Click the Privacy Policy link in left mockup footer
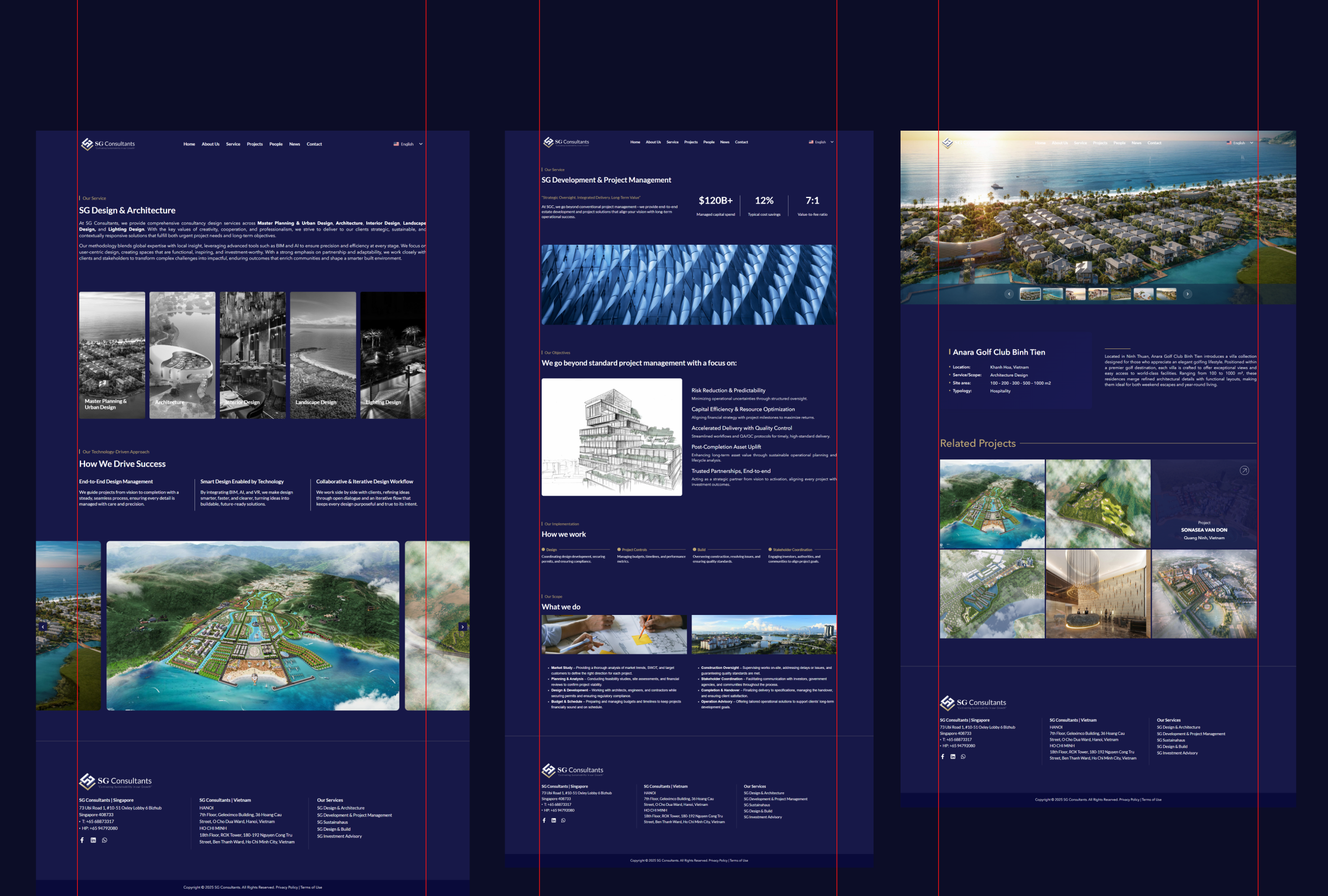 pos(286,887)
